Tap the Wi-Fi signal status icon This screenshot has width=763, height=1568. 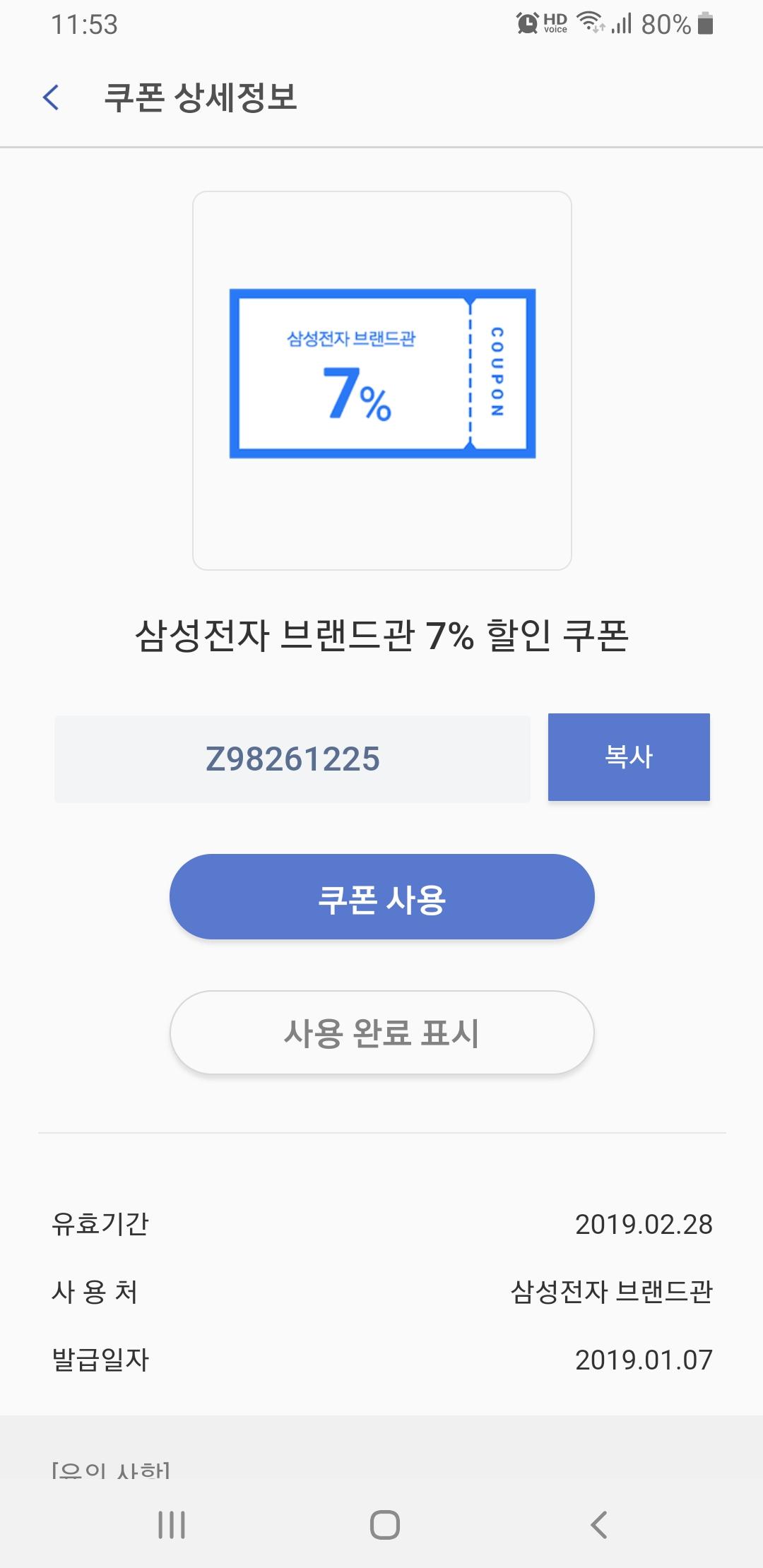(591, 24)
